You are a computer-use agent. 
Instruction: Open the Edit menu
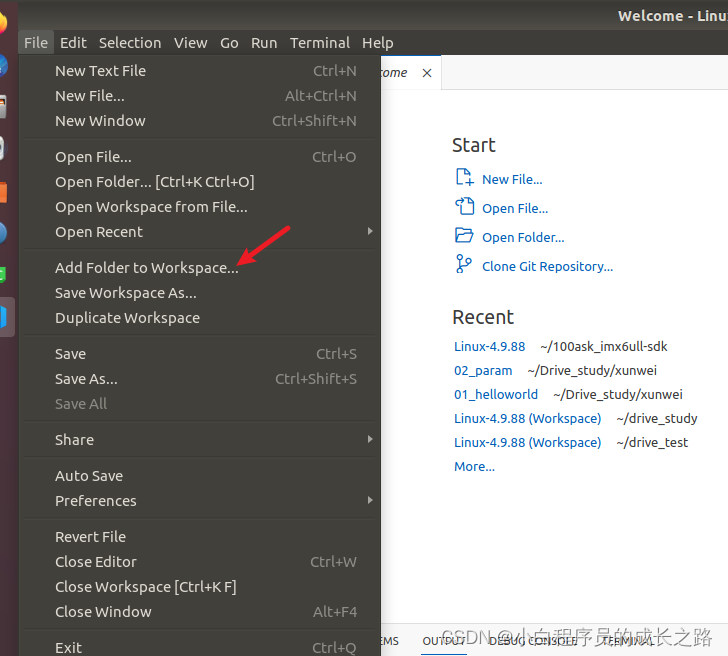click(73, 43)
